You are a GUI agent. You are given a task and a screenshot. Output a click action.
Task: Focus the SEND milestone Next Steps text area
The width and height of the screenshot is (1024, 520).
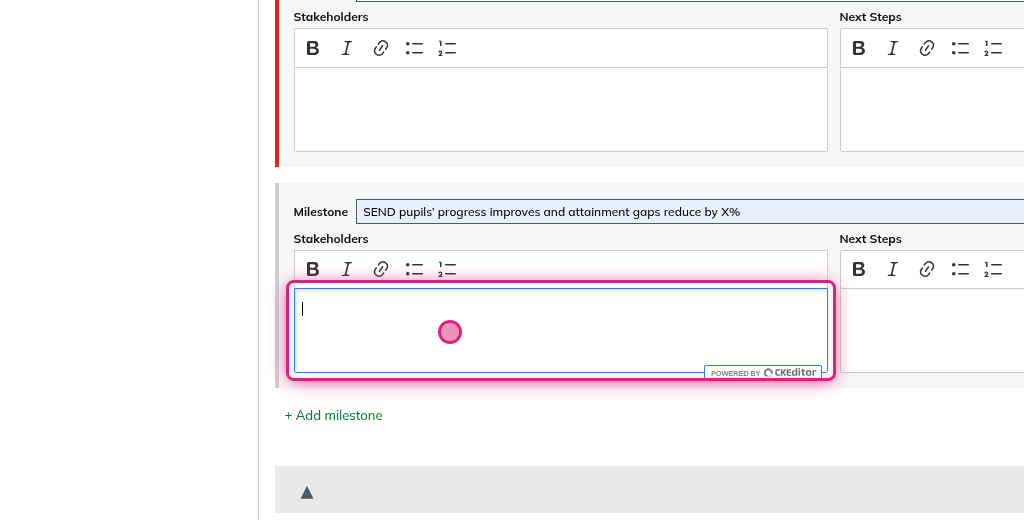pyautogui.click(x=932, y=331)
